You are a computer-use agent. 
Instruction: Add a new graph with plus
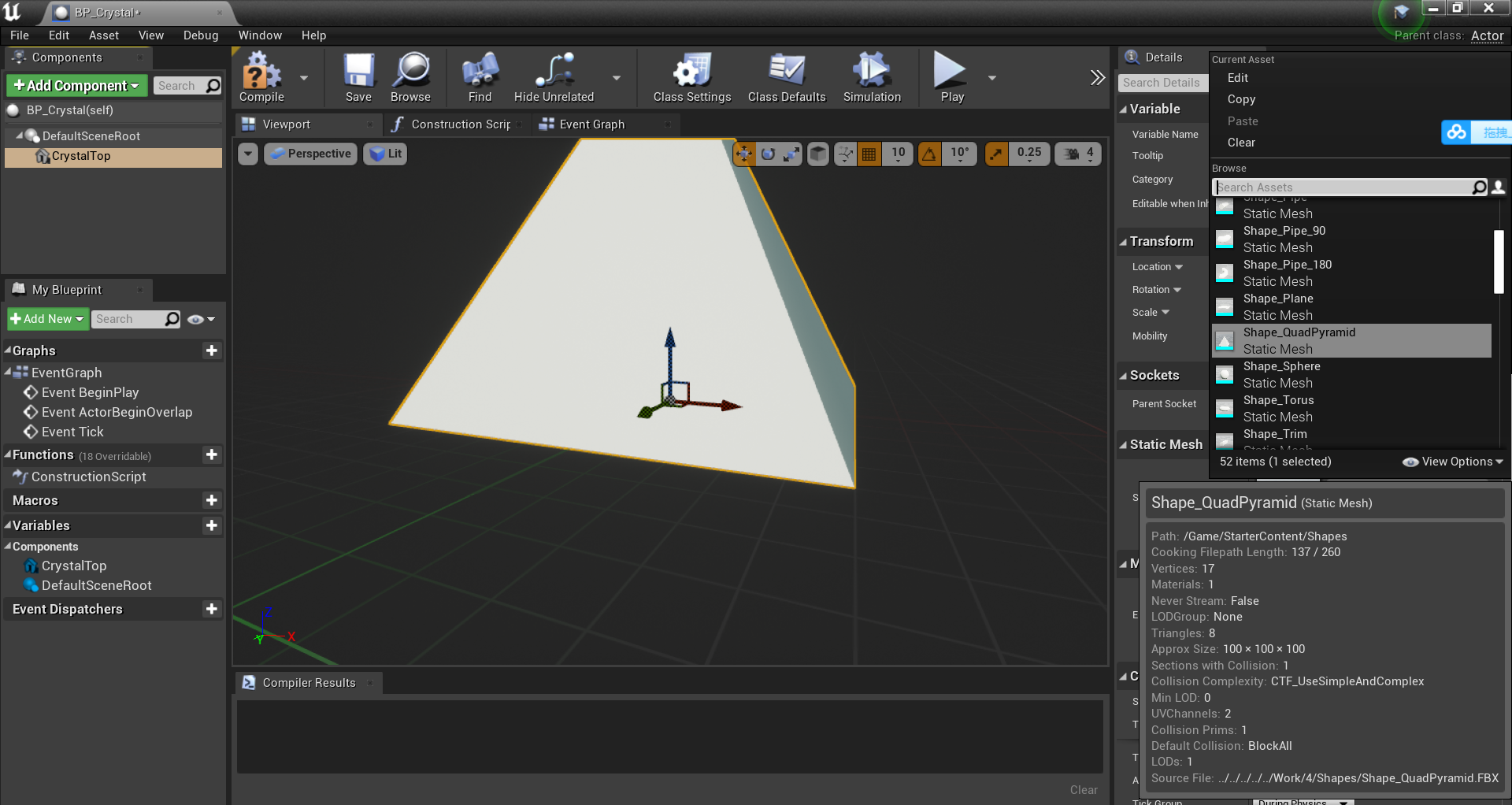211,351
